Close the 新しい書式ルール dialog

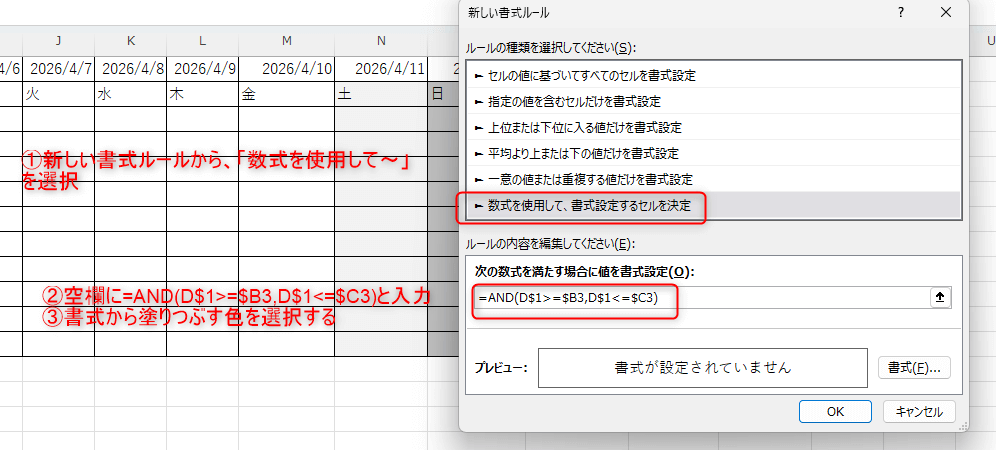[946, 13]
